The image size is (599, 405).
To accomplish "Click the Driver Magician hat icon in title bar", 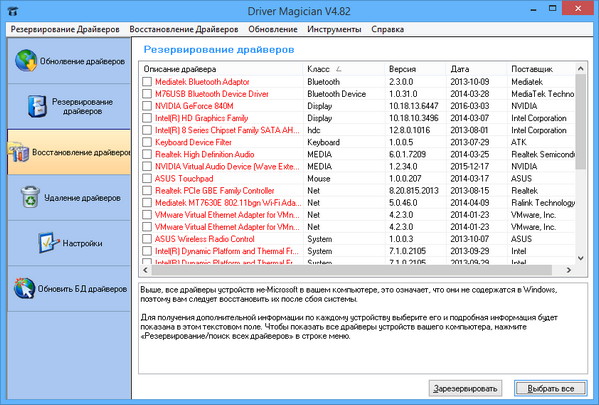I will (x=13, y=11).
